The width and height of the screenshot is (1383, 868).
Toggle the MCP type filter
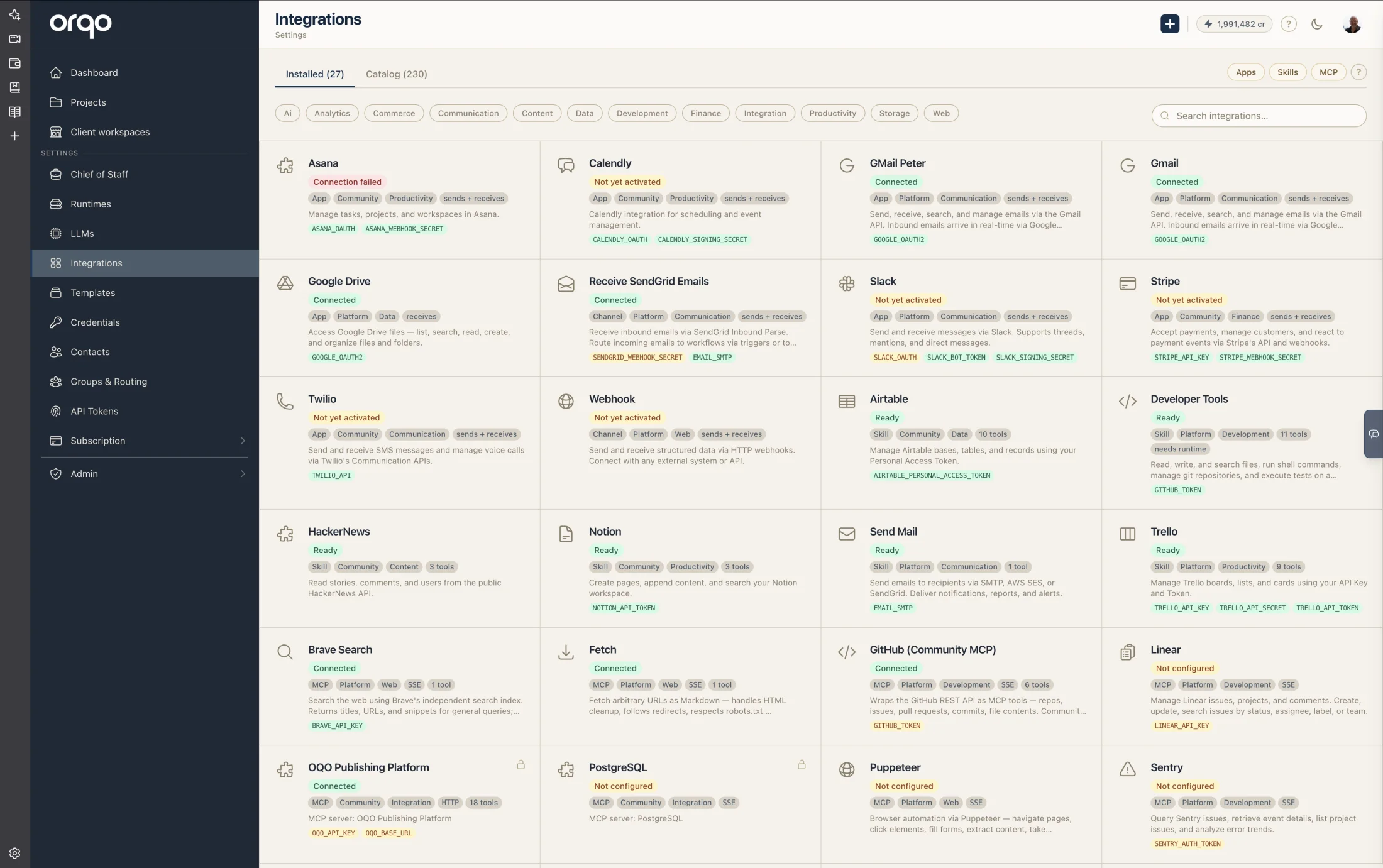[x=1328, y=72]
